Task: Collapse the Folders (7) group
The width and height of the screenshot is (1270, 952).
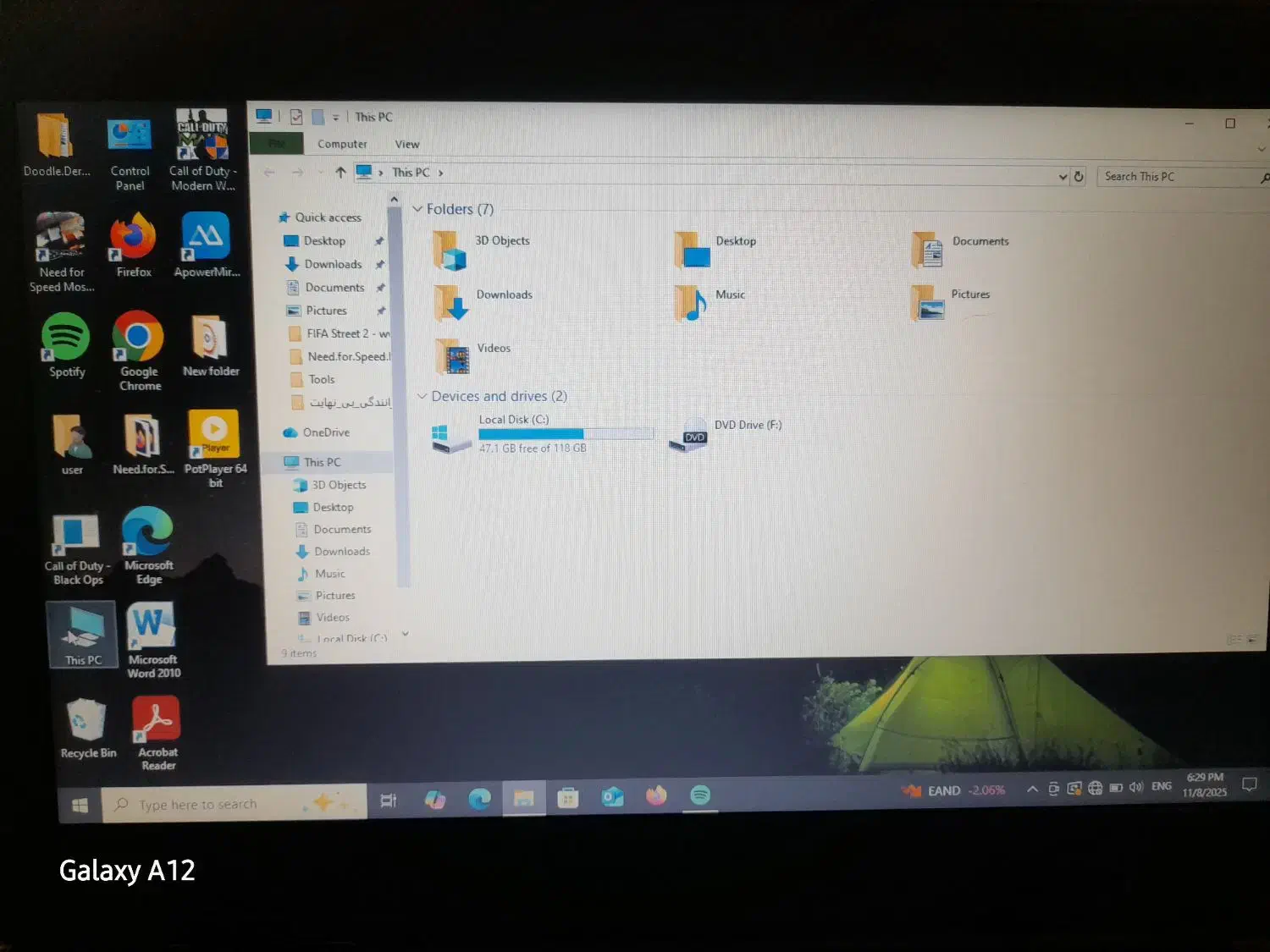Action: (417, 209)
